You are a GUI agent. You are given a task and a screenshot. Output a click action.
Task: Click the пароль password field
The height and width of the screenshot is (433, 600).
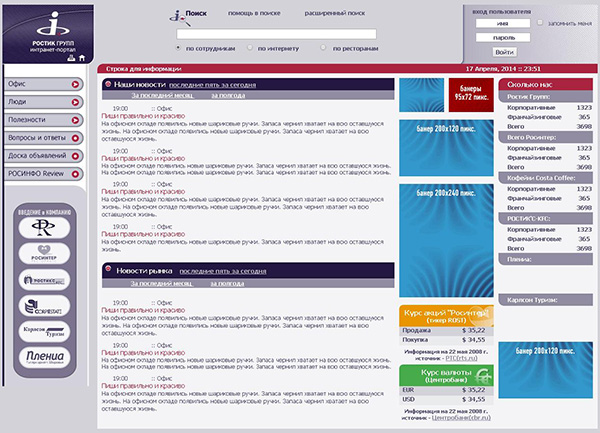pos(503,37)
